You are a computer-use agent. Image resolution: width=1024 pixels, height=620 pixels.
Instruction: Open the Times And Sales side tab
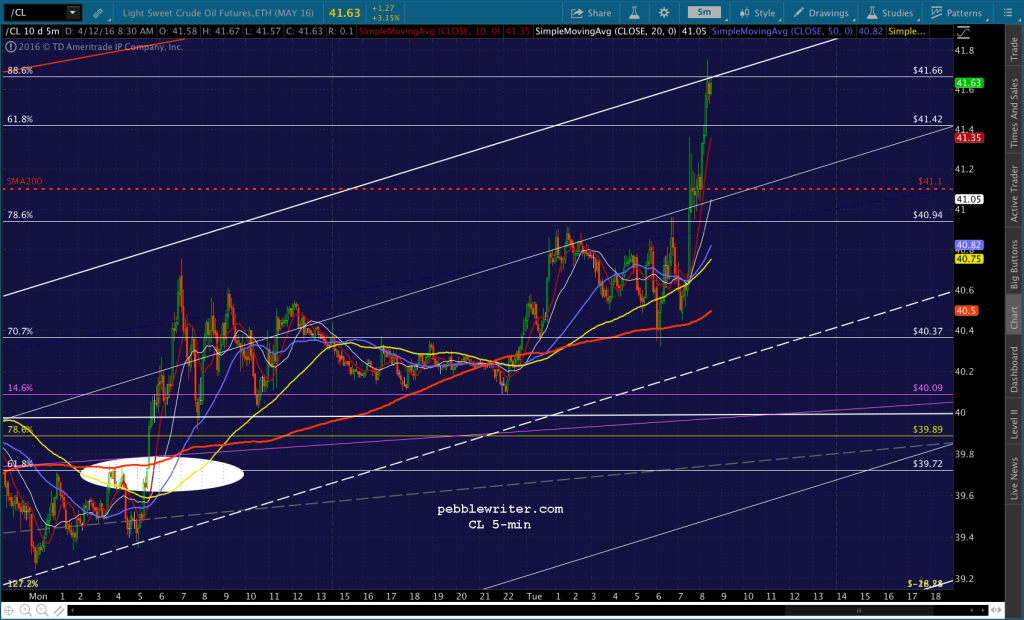click(x=1014, y=112)
